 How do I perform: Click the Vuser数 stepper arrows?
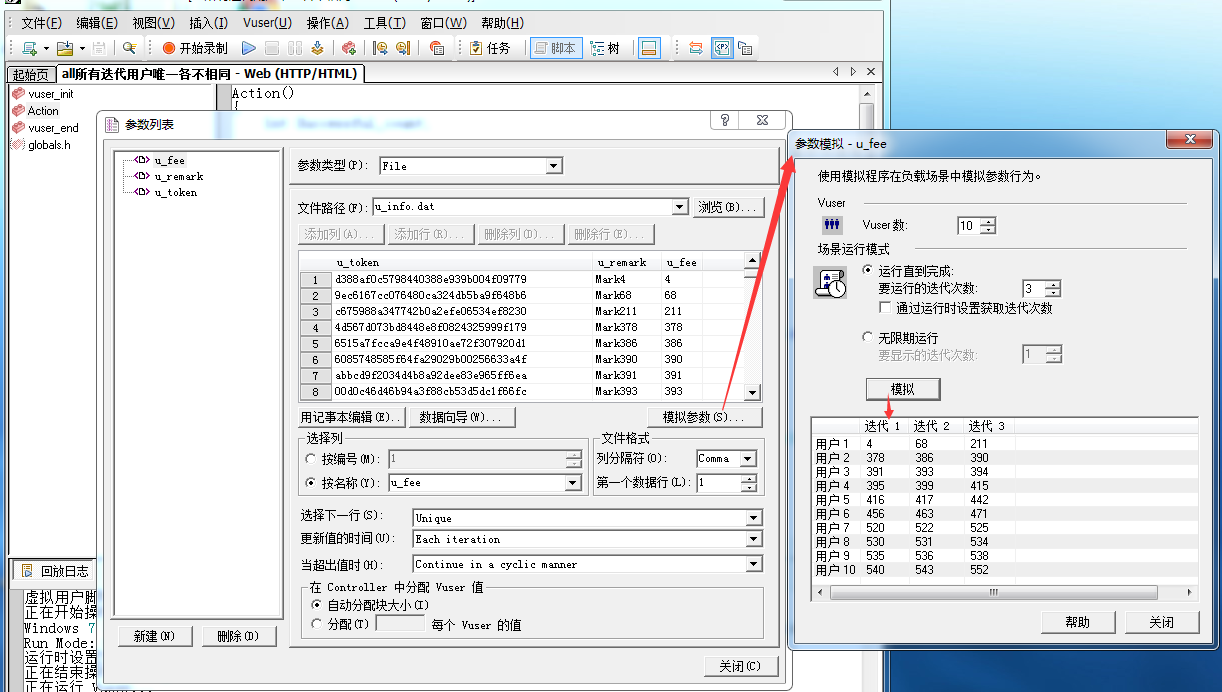[988, 226]
